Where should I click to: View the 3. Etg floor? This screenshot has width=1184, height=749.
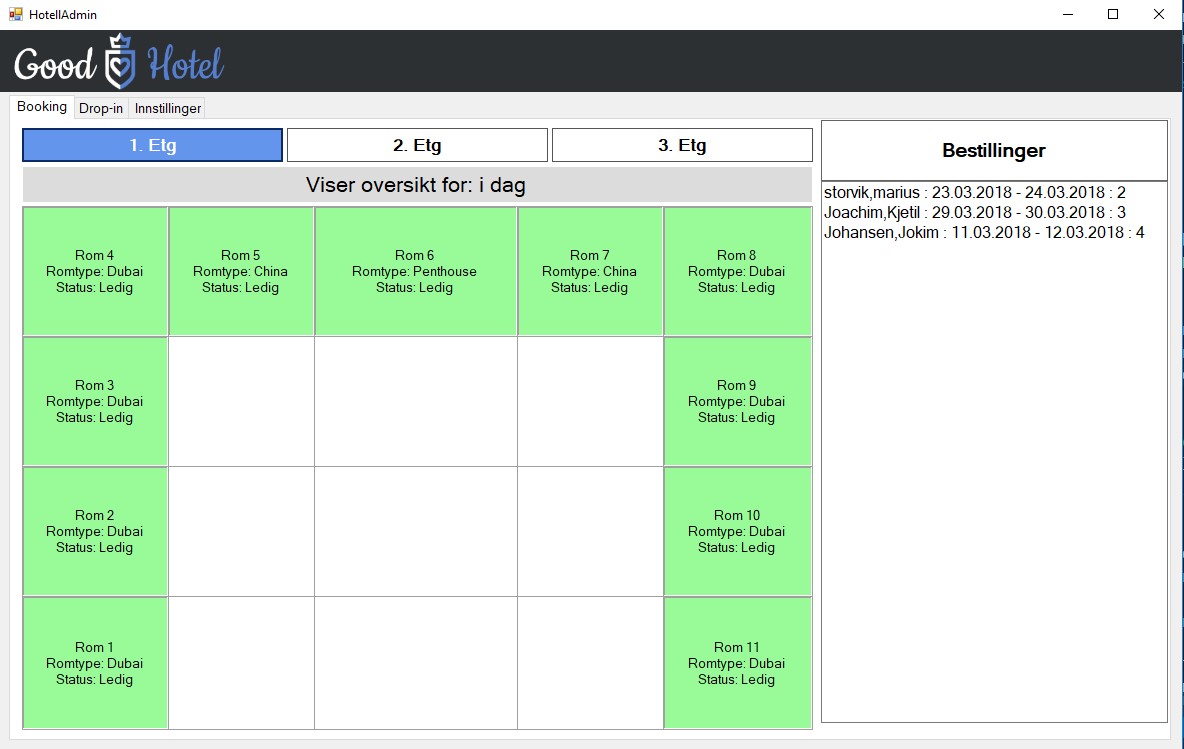(x=682, y=145)
